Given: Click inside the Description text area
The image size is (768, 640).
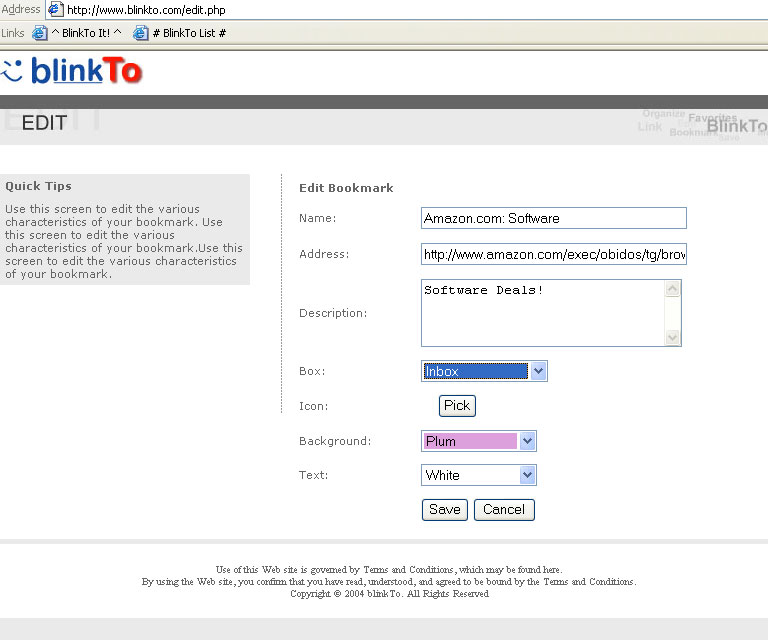Looking at the screenshot, I should [x=542, y=313].
